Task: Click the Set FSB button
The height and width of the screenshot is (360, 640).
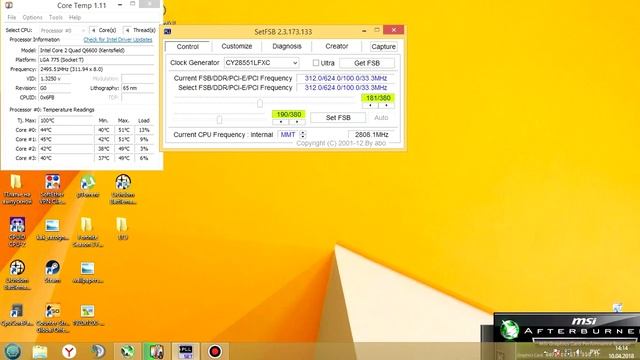Action: point(338,118)
